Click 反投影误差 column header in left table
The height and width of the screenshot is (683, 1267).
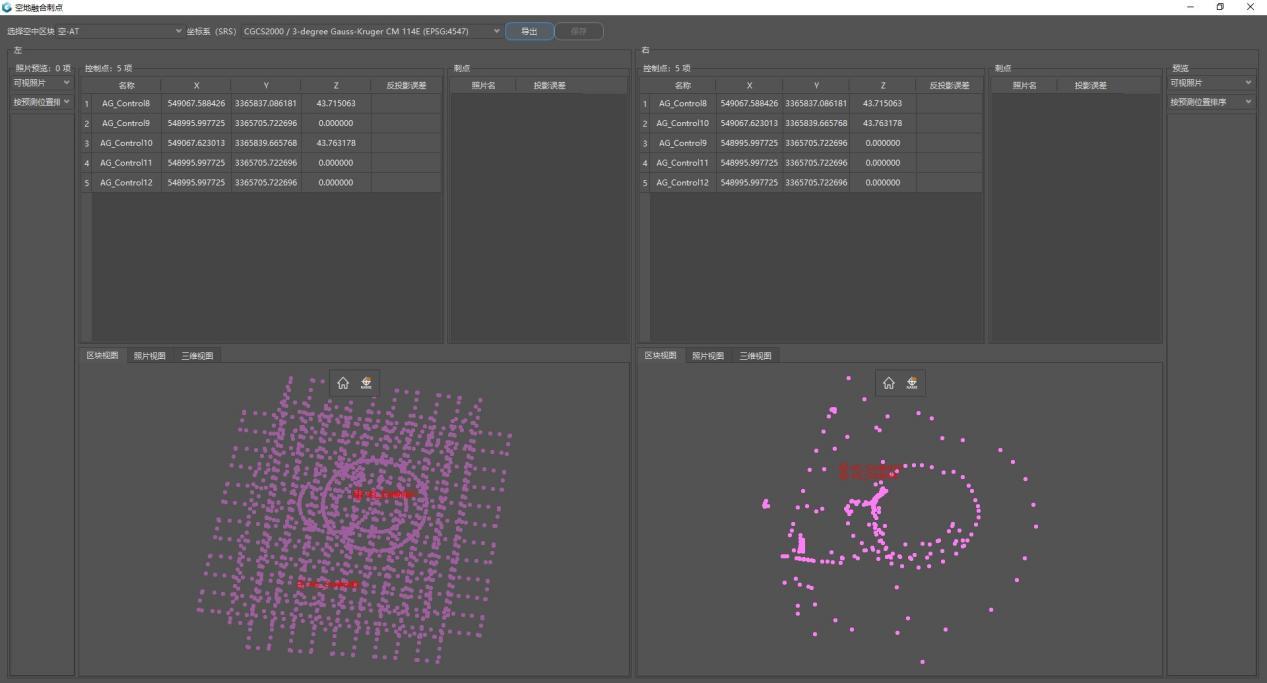406,86
